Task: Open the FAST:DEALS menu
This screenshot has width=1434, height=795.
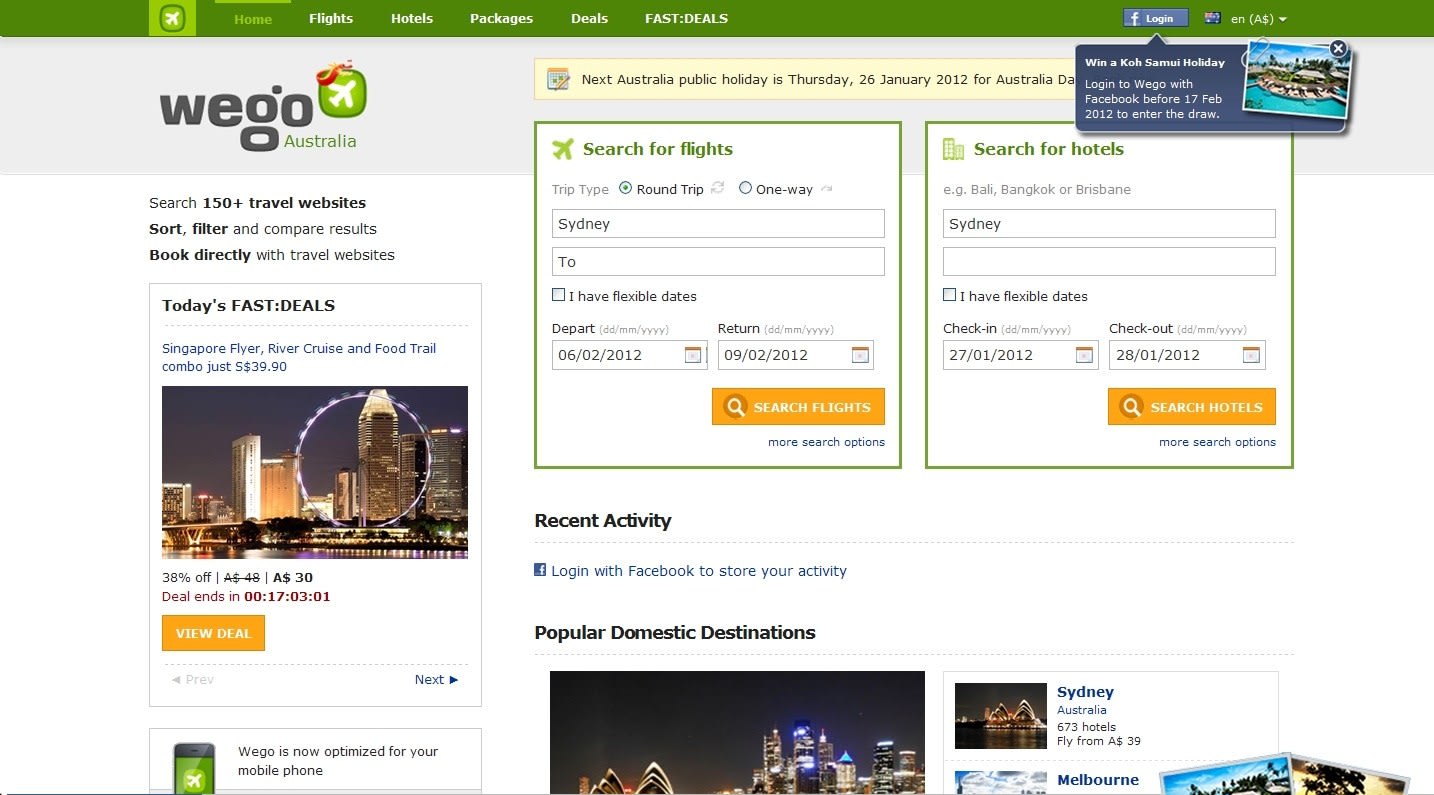Action: (686, 18)
